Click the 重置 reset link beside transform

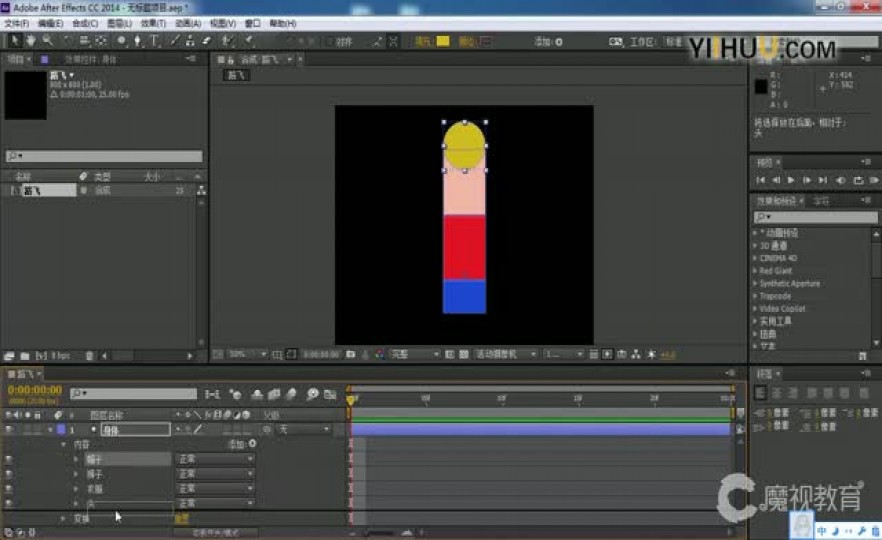[x=182, y=519]
